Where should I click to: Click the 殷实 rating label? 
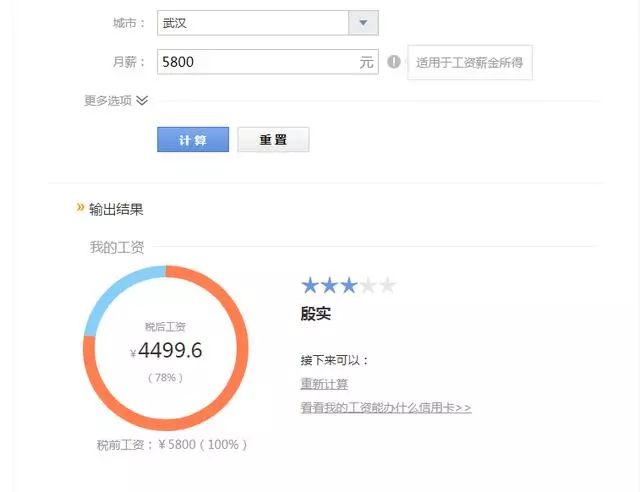point(316,314)
